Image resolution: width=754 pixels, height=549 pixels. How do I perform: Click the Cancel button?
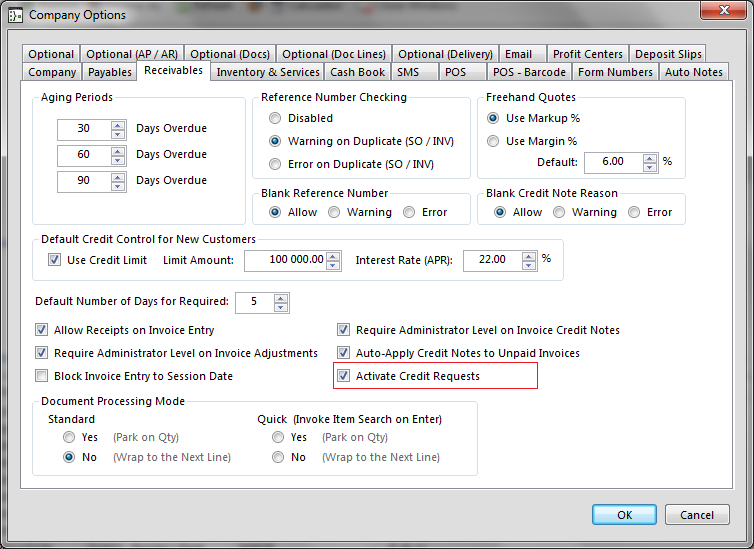[697, 515]
